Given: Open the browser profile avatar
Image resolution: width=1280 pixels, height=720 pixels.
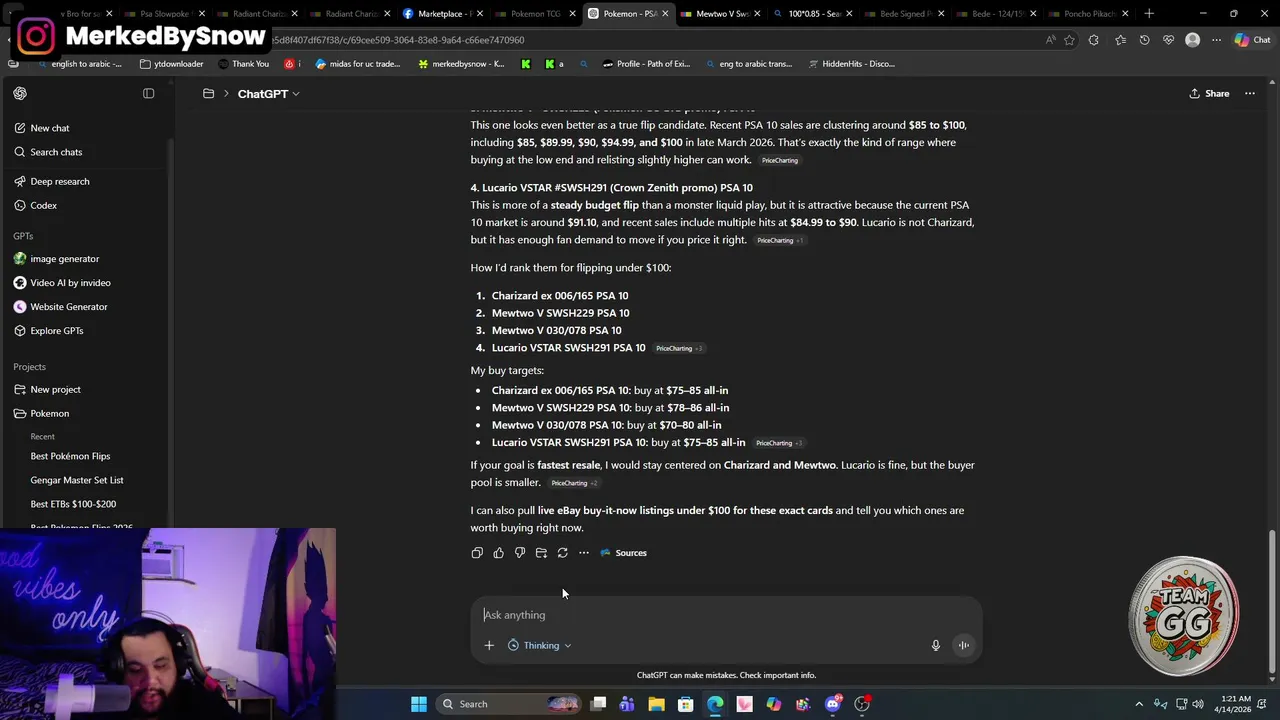Looking at the screenshot, I should point(1192,40).
